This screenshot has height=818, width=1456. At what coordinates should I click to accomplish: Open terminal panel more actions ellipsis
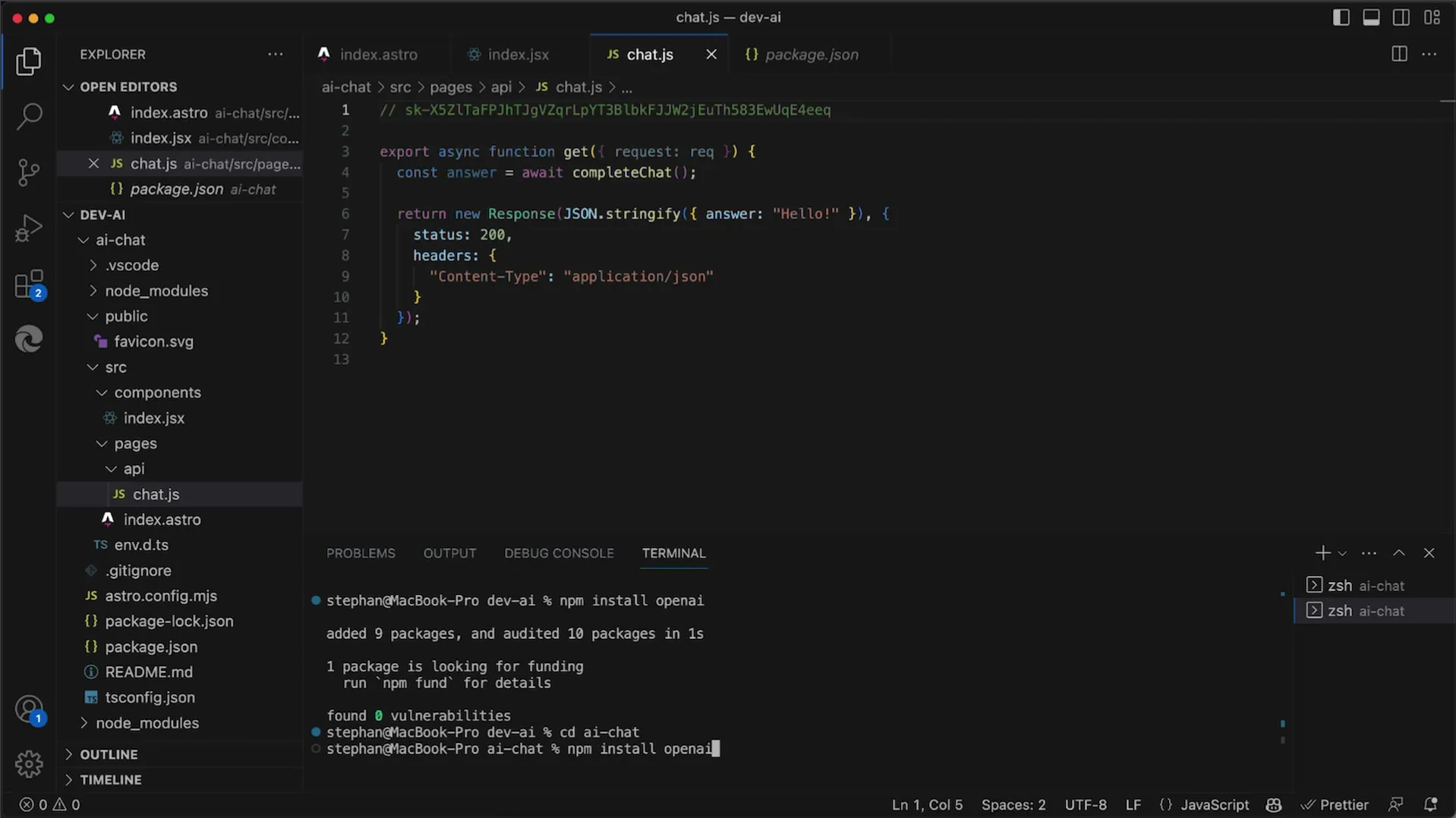pos(1369,553)
